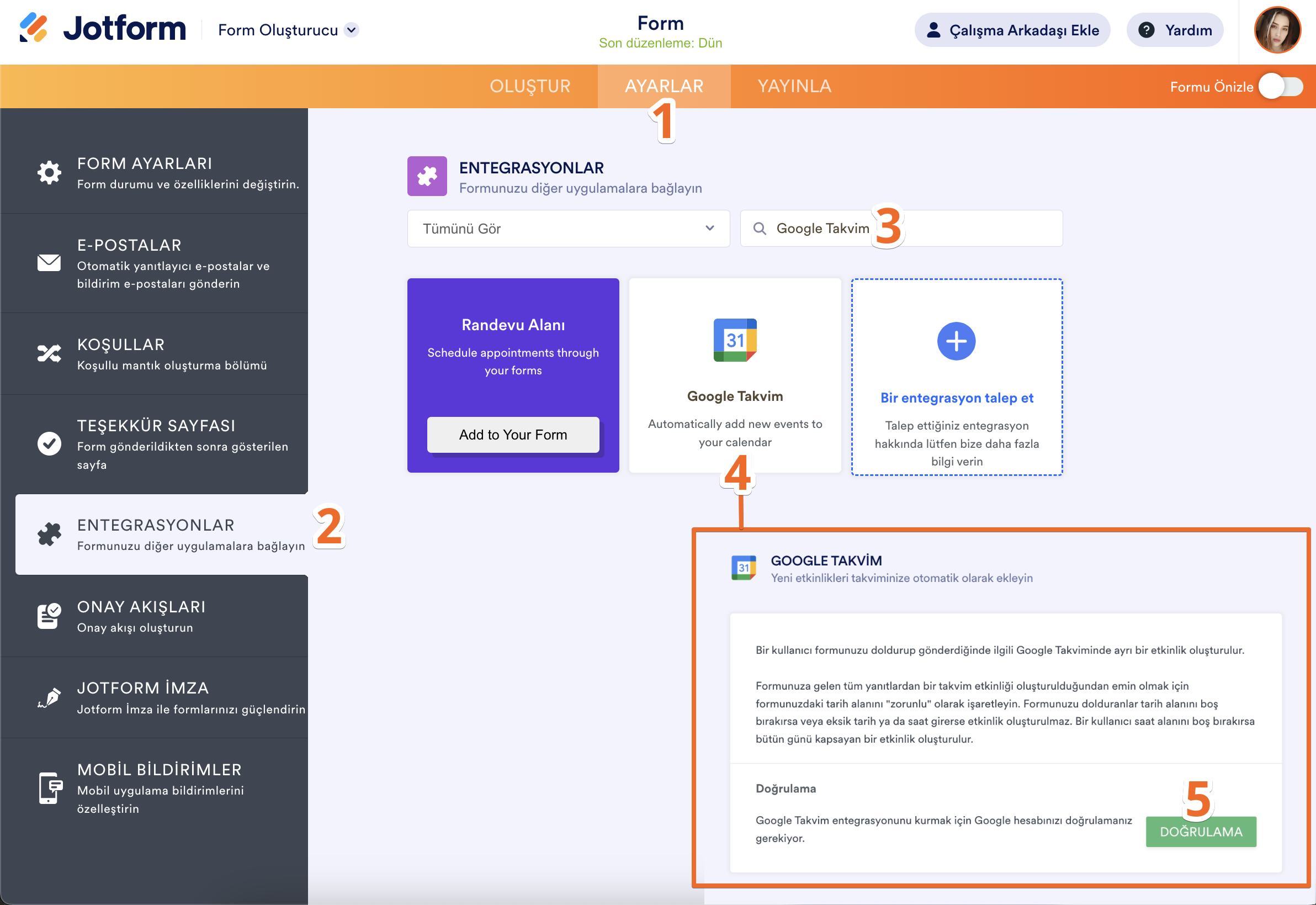
Task: Open Form Ayarları gear icon
Action: point(49,172)
